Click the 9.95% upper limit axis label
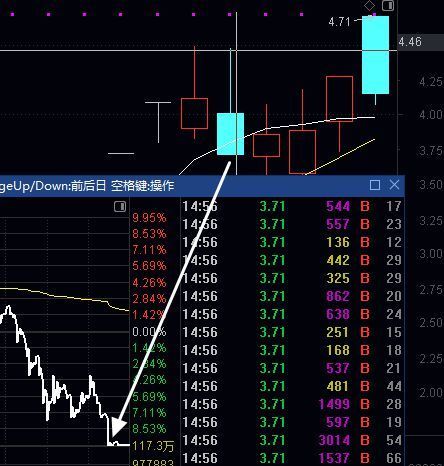Image resolution: width=444 pixels, height=466 pixels. click(149, 218)
